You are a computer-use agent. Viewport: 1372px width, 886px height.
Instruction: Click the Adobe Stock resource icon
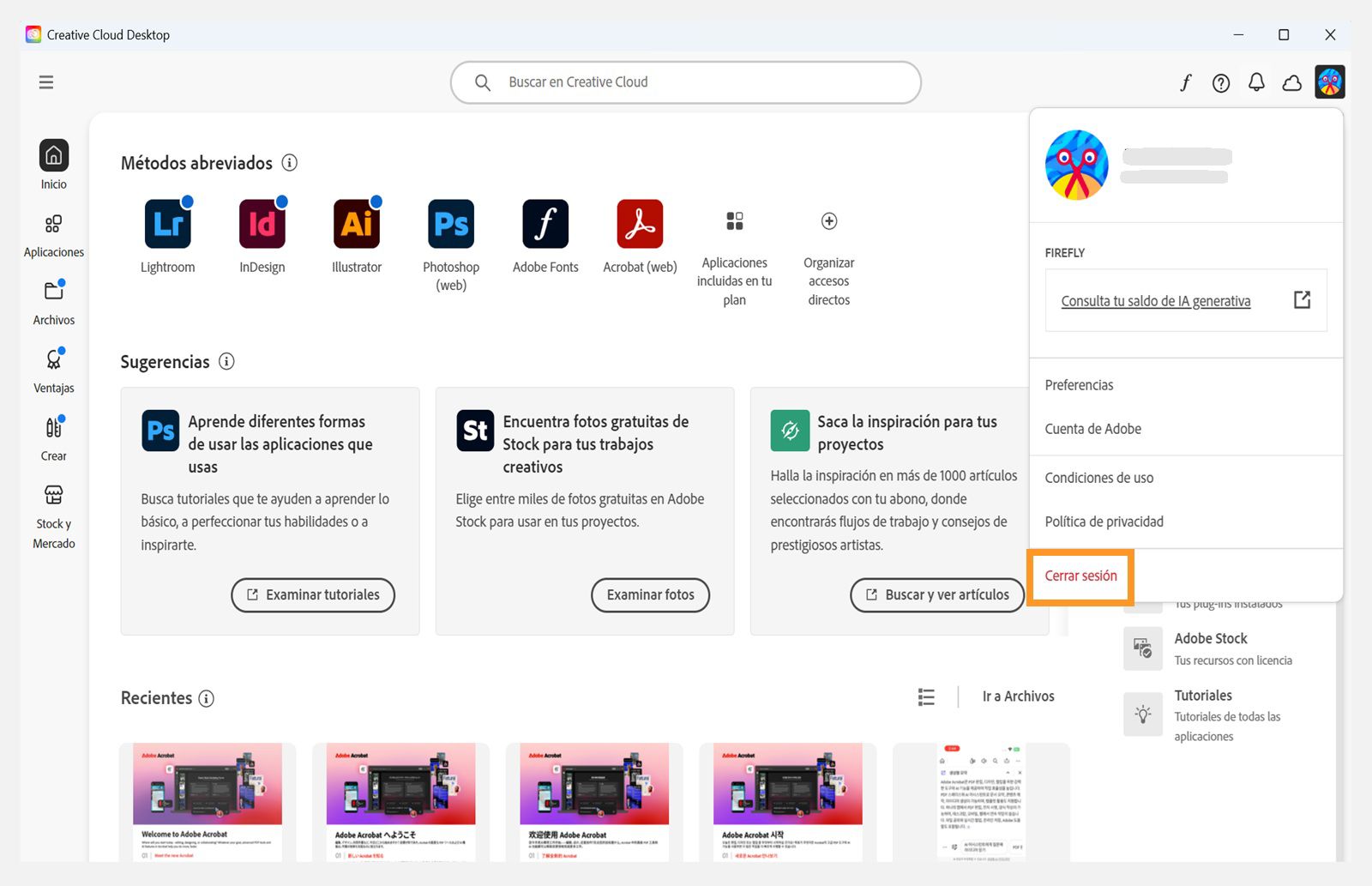[x=1142, y=648]
